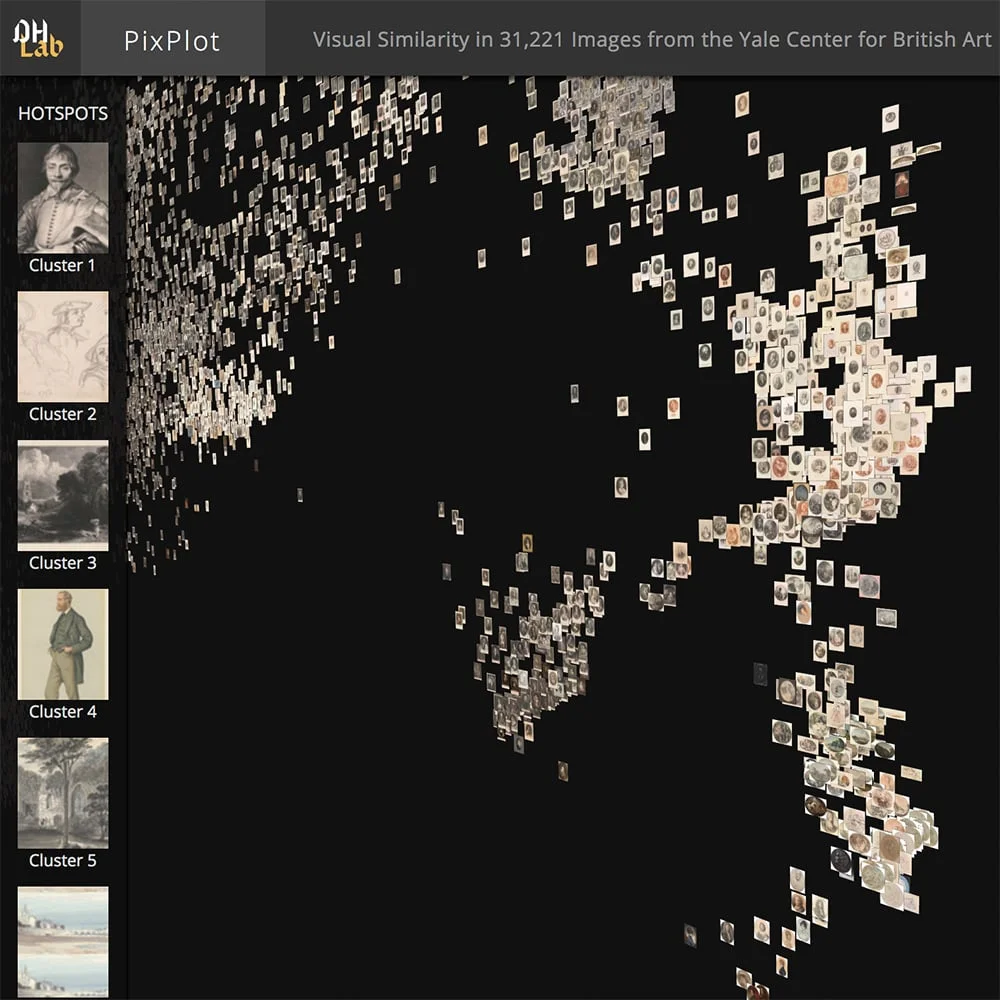Click the 'Cluster 4' label
The image size is (1000, 1000).
(x=62, y=712)
